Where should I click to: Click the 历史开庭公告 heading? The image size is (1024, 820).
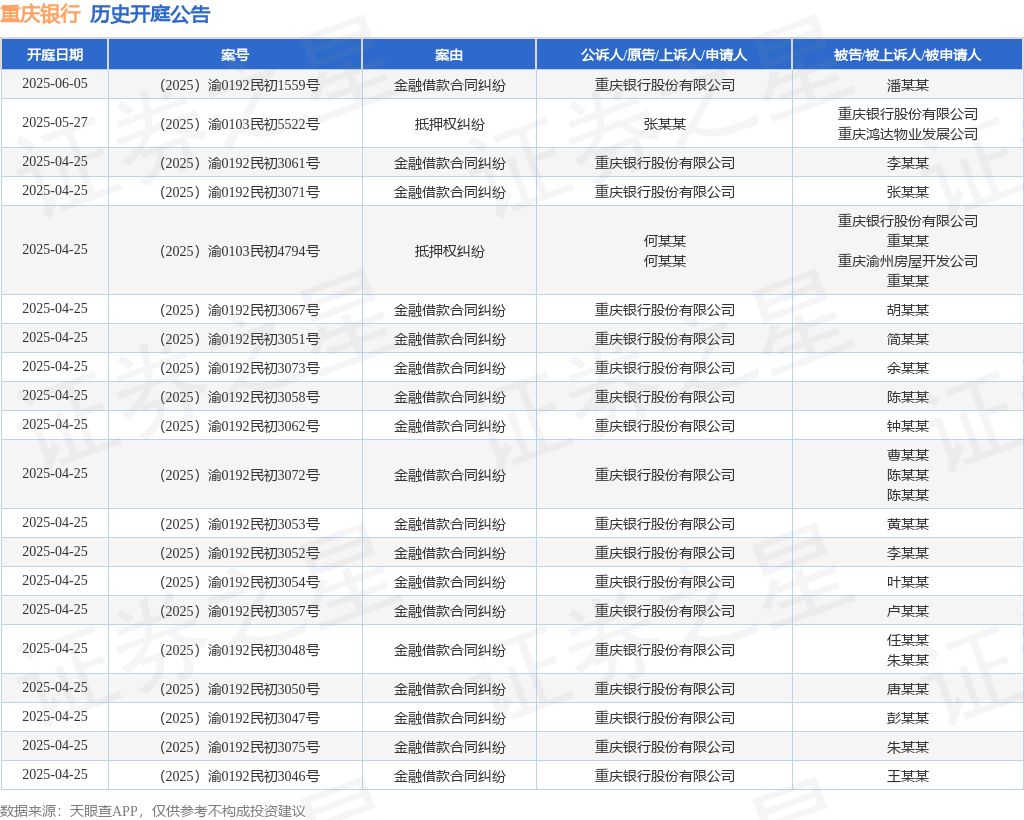150,14
